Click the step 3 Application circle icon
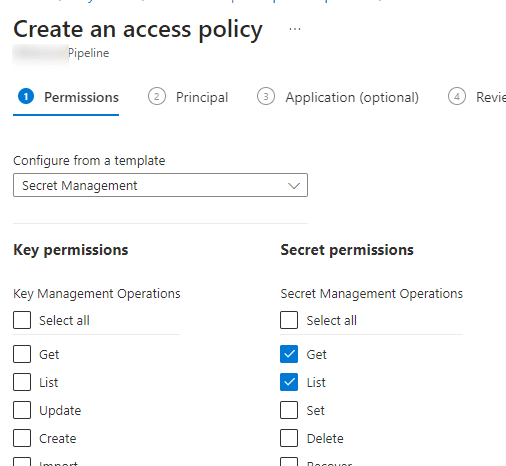 point(266,96)
